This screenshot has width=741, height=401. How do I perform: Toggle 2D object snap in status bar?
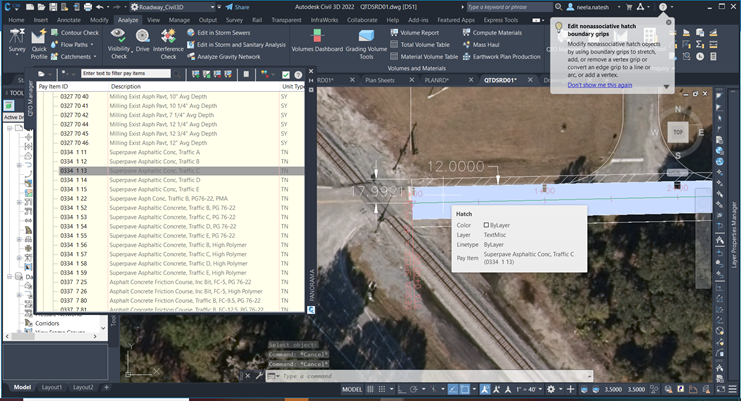tap(465, 389)
